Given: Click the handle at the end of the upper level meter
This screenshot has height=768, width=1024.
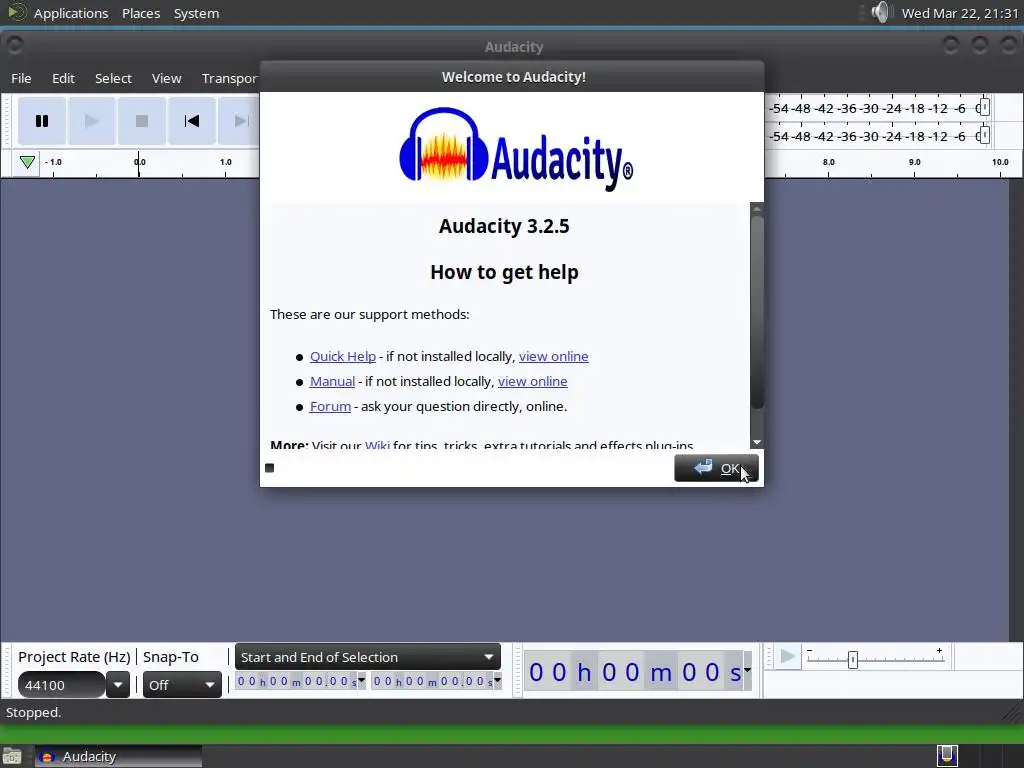Looking at the screenshot, I should 985,108.
